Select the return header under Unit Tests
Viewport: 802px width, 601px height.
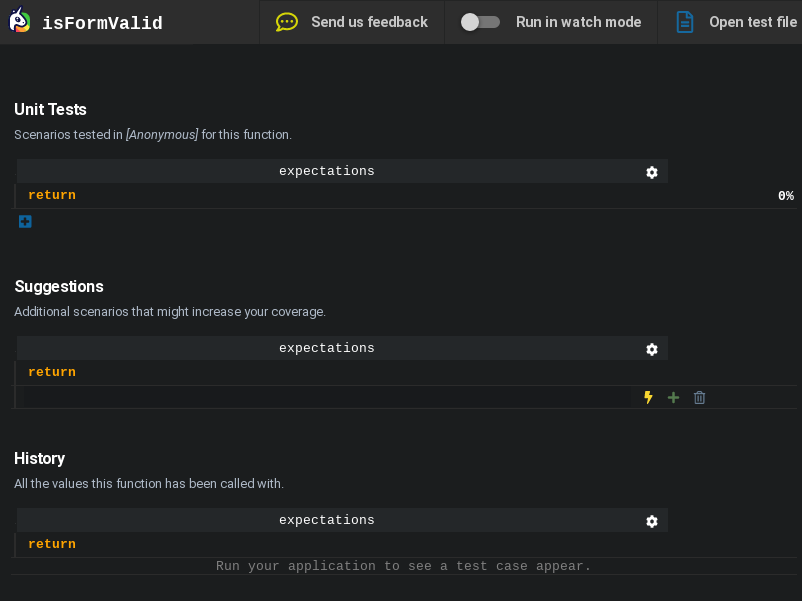tap(52, 195)
